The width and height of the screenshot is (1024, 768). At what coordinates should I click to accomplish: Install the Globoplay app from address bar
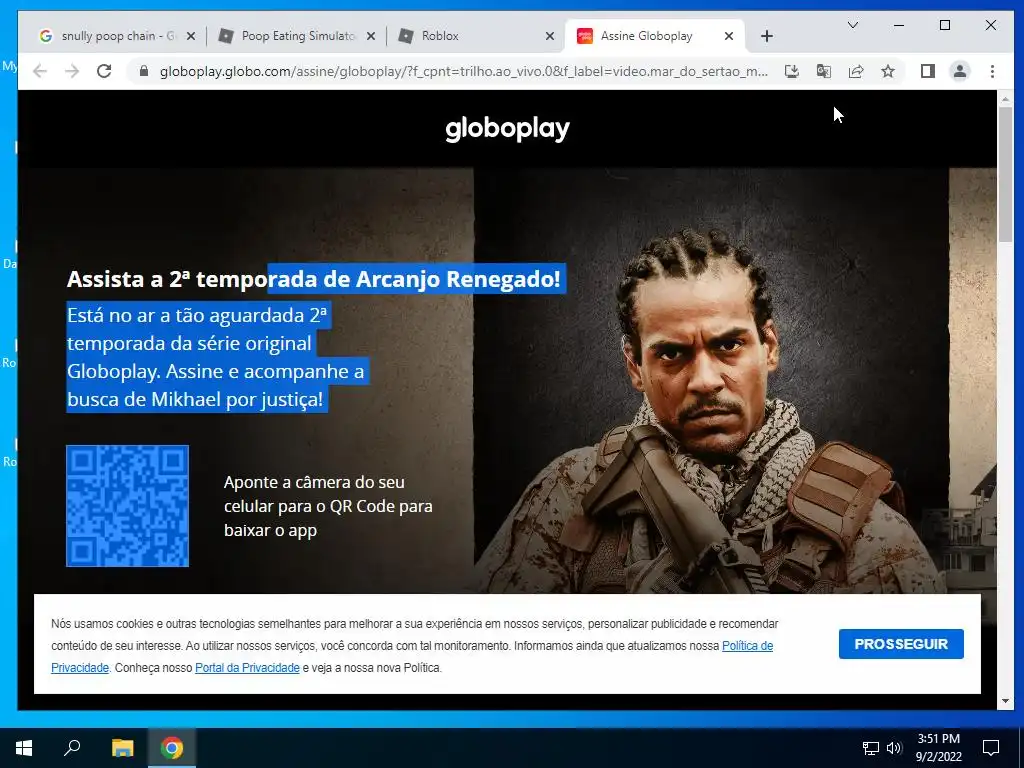coord(792,71)
